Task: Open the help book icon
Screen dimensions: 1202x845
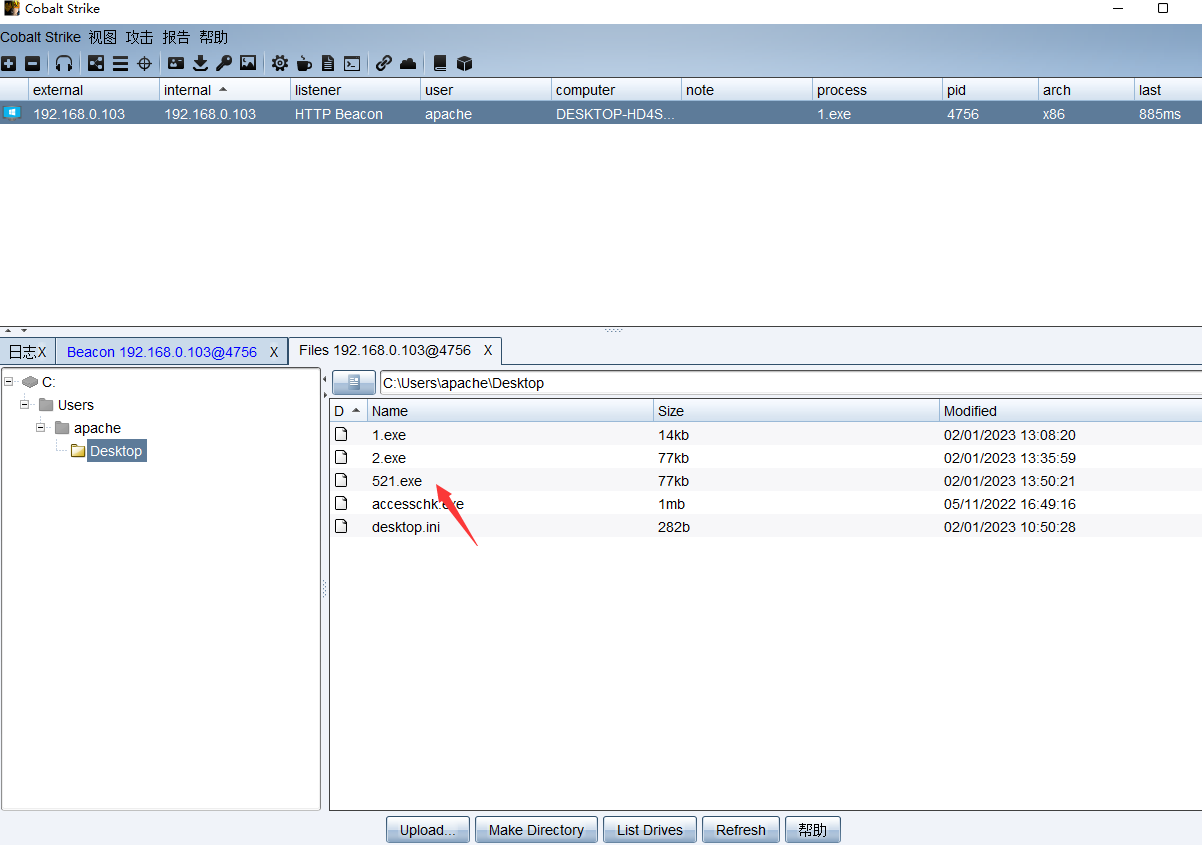Action: [440, 63]
